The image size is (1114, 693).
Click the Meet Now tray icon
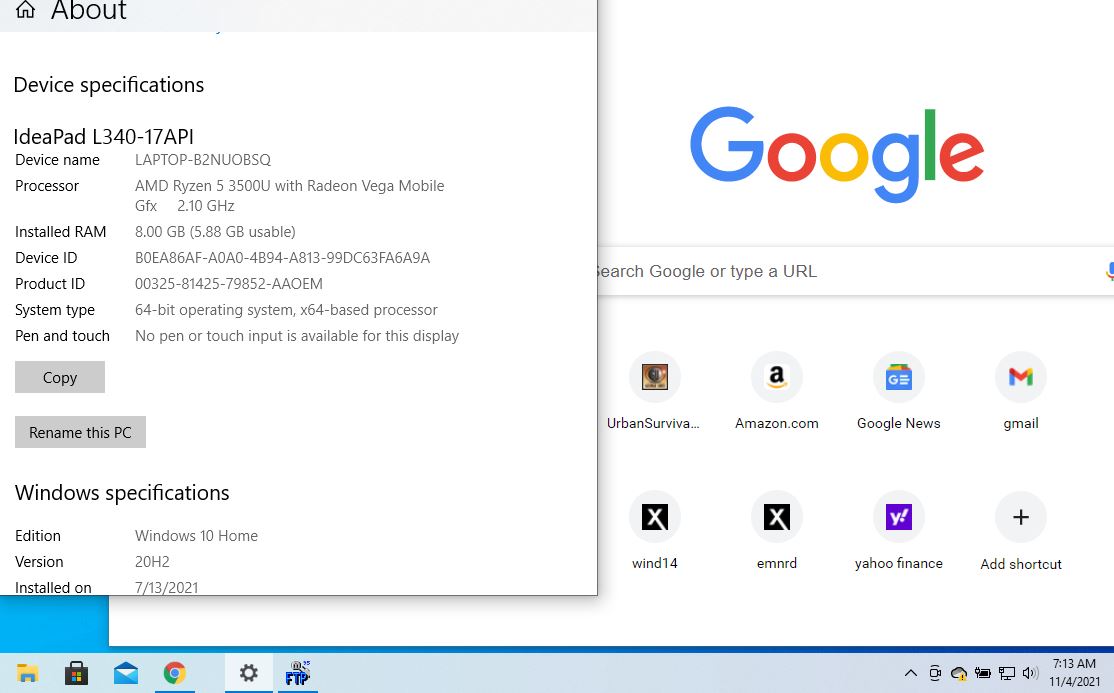click(935, 673)
